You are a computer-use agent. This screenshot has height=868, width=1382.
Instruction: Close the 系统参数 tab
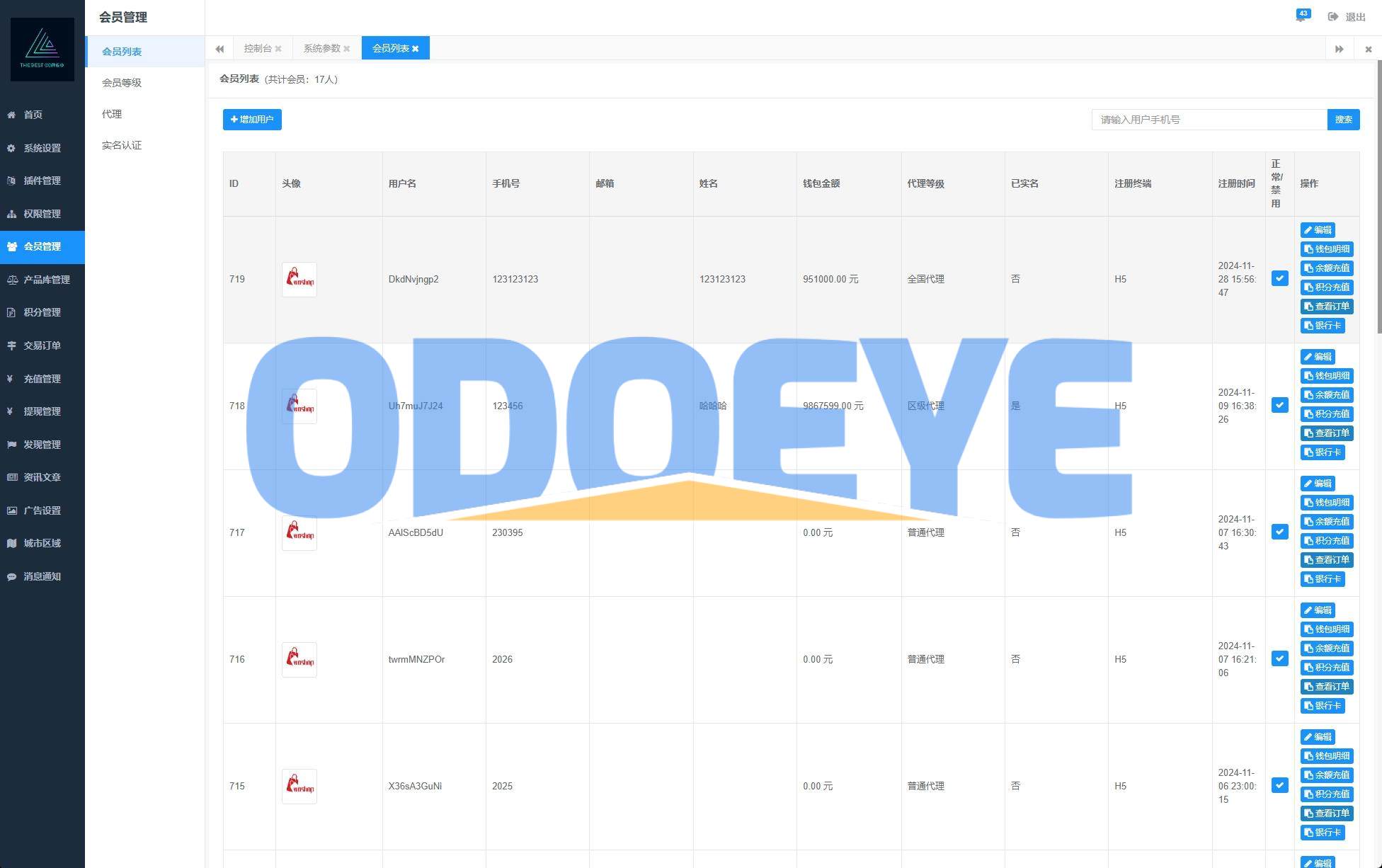click(346, 49)
